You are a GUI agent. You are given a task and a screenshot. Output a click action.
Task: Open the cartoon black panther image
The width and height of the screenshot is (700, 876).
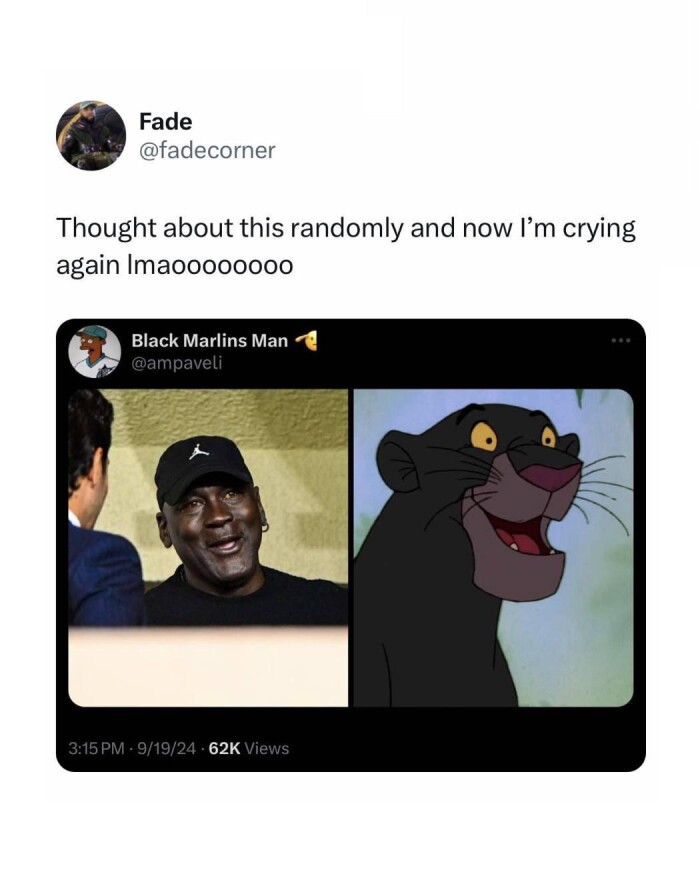pos(493,548)
